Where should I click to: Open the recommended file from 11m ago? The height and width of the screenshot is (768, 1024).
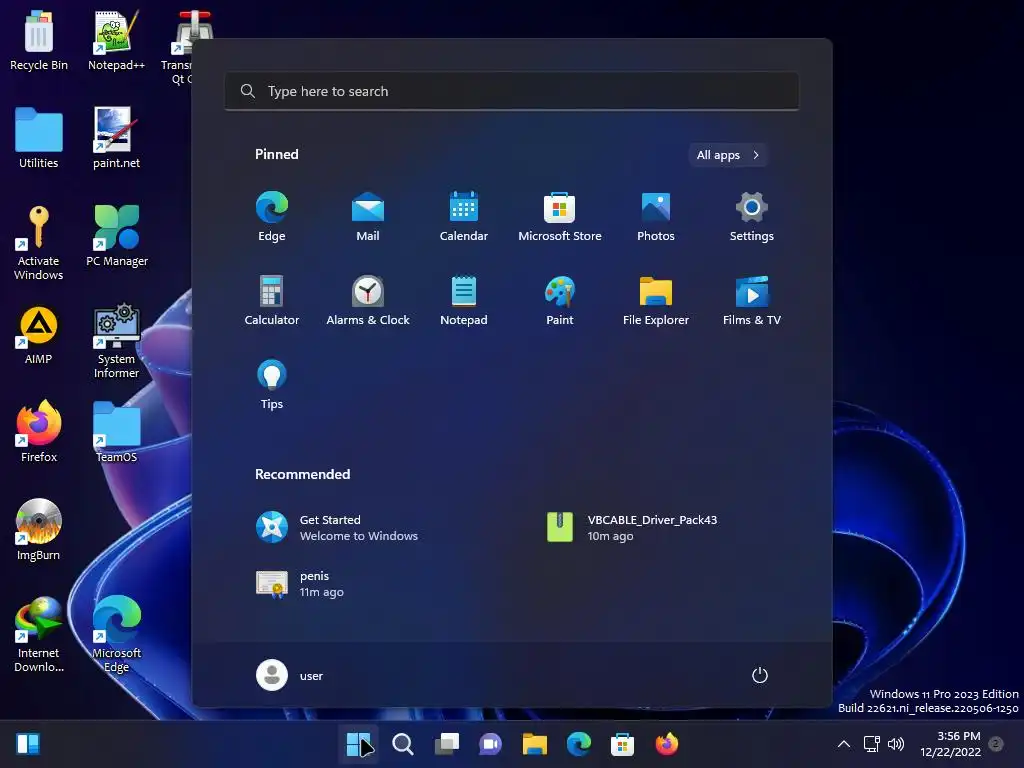pyautogui.click(x=300, y=584)
